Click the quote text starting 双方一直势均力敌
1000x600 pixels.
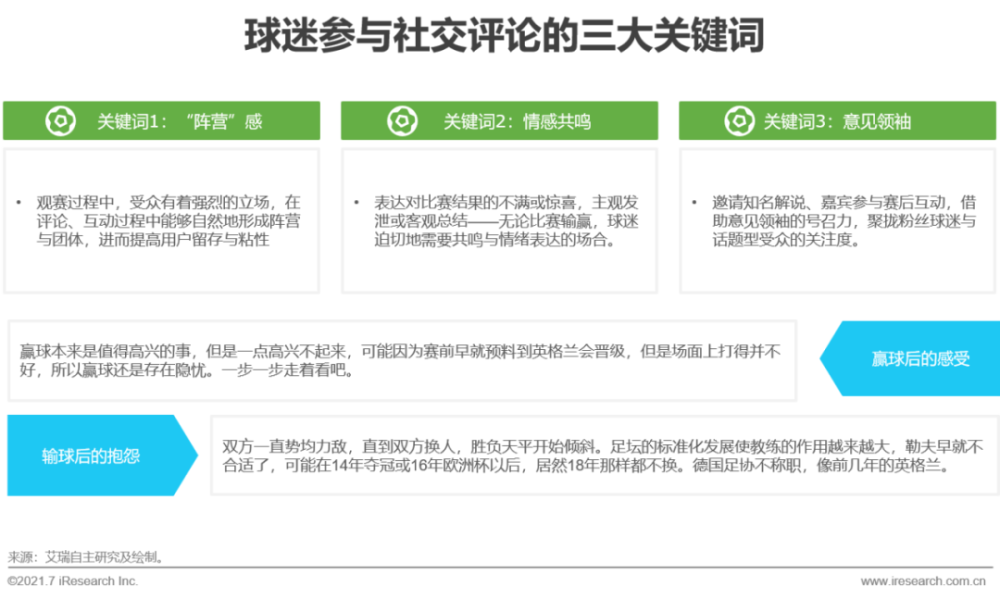point(603,455)
